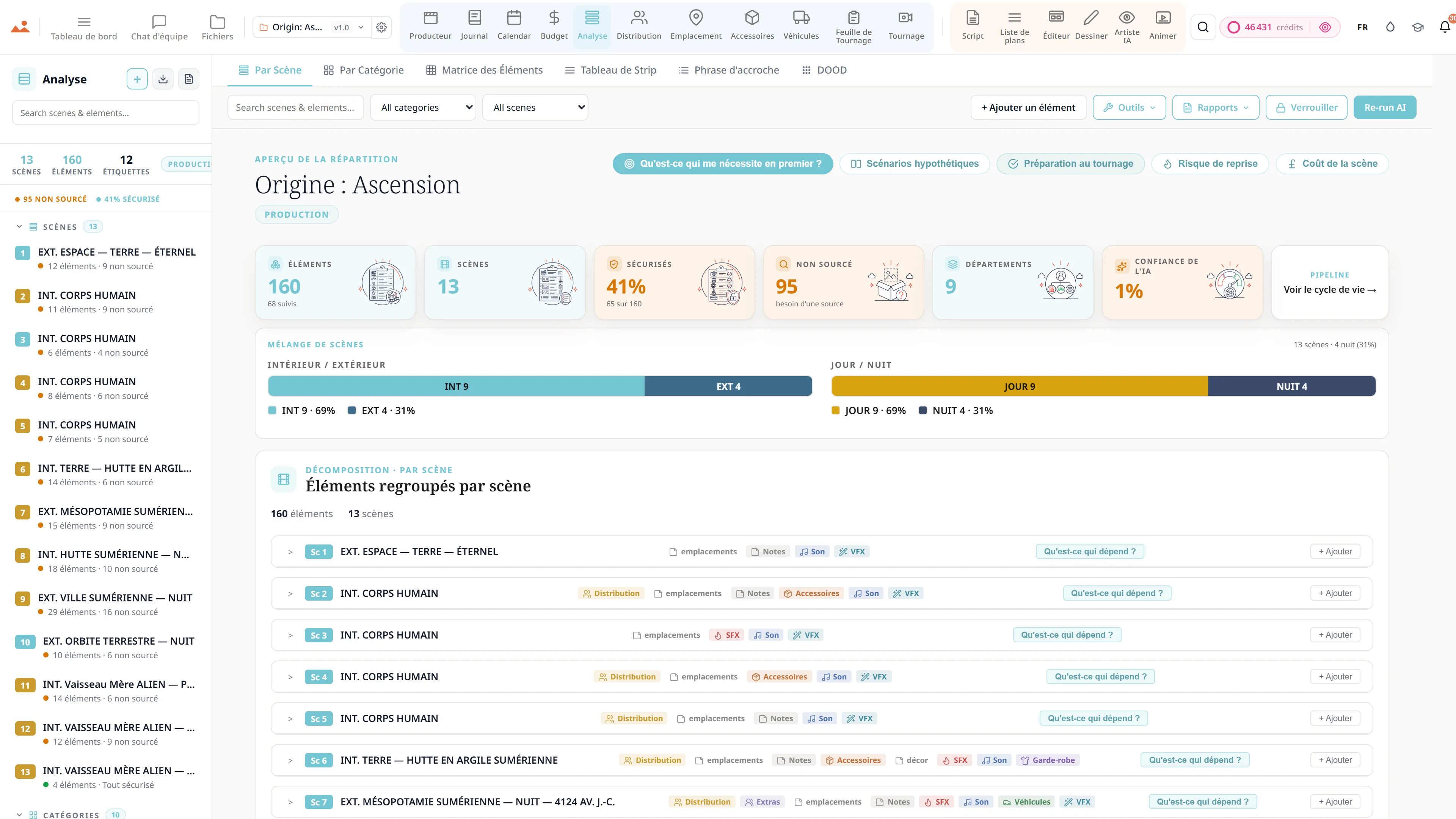Screen dimensions: 1456x819
Task: Switch language via FR button
Action: (1363, 27)
